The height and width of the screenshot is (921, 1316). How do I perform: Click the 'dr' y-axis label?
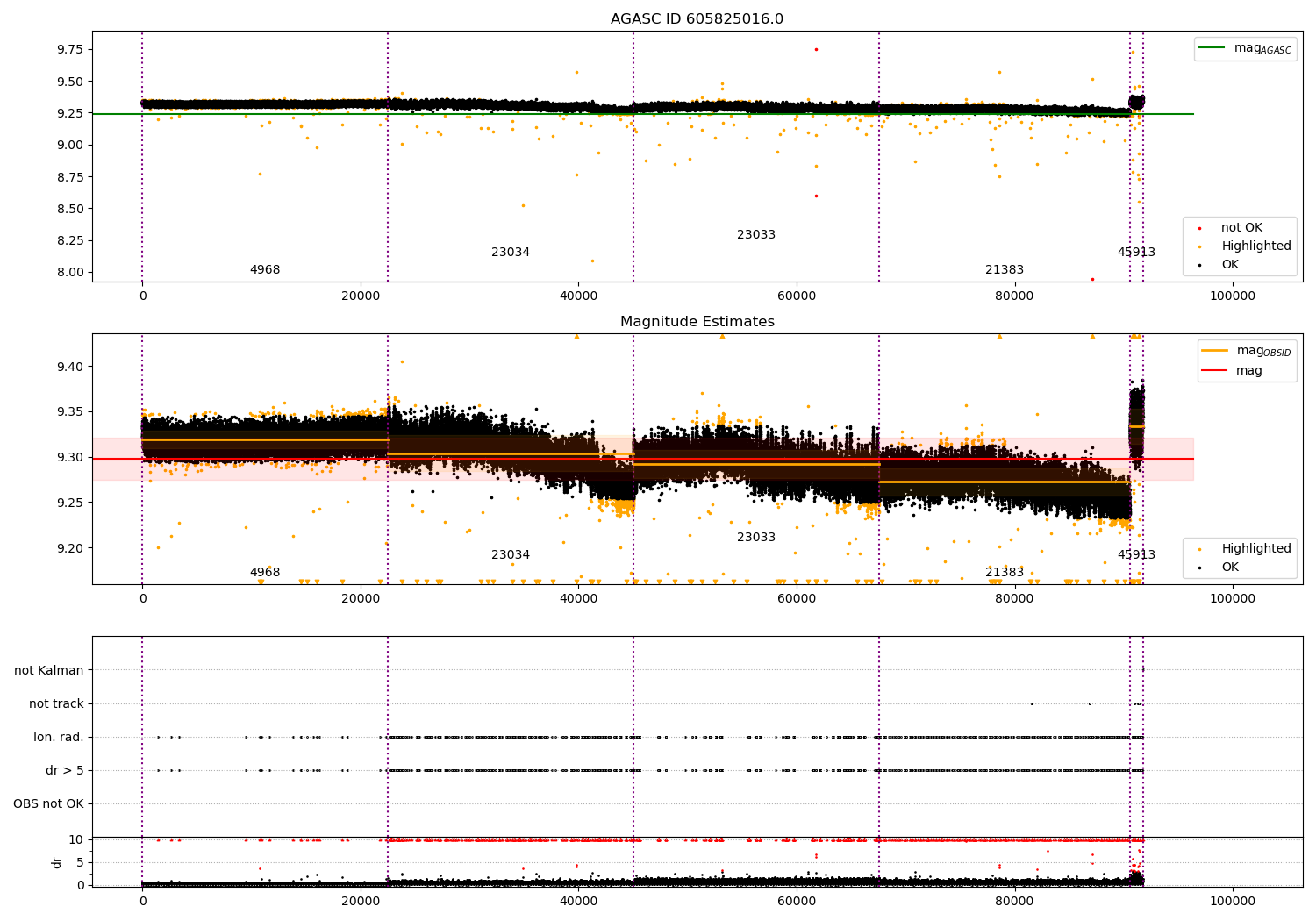(57, 862)
